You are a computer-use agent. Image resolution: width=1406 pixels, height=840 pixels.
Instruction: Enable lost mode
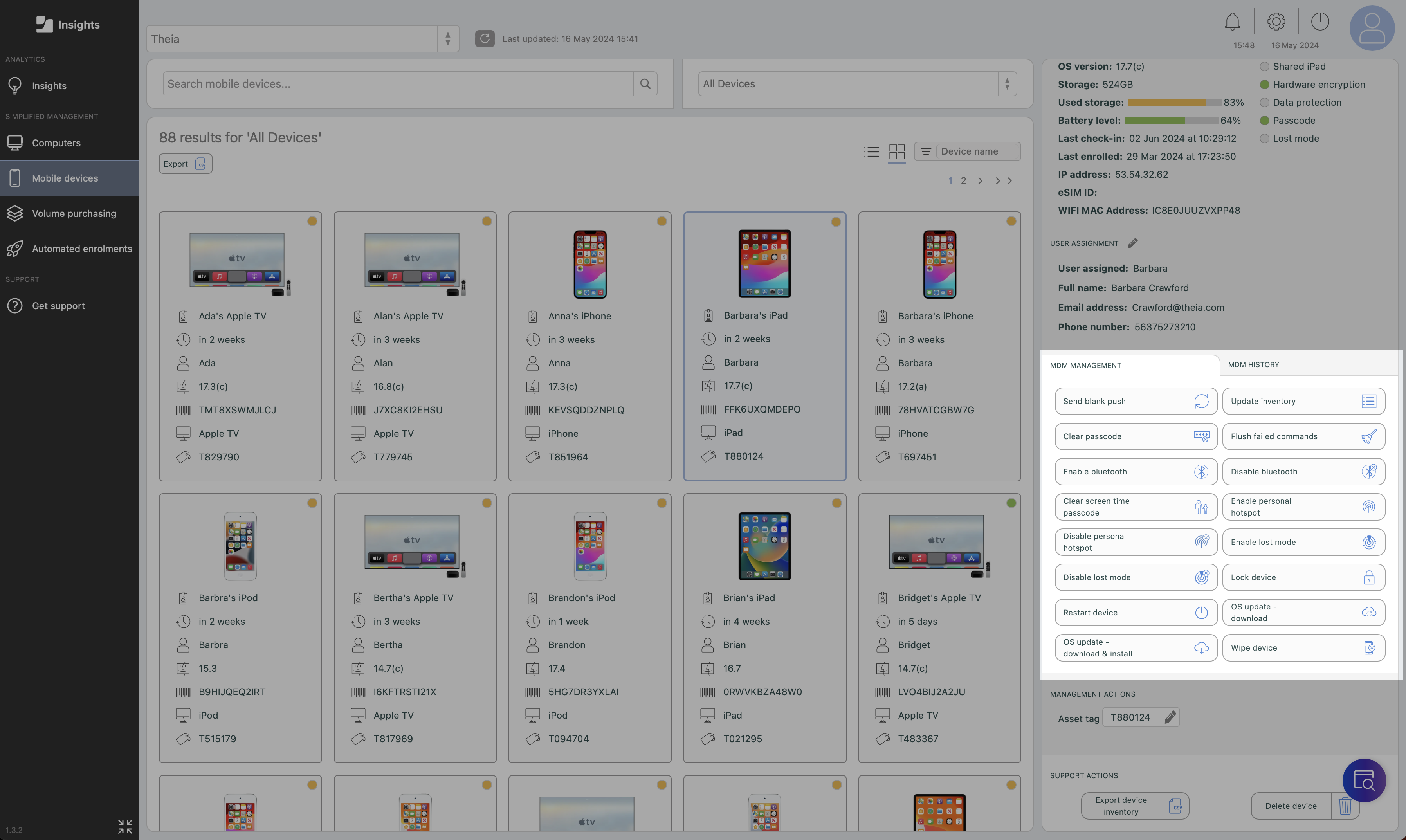(x=1303, y=542)
